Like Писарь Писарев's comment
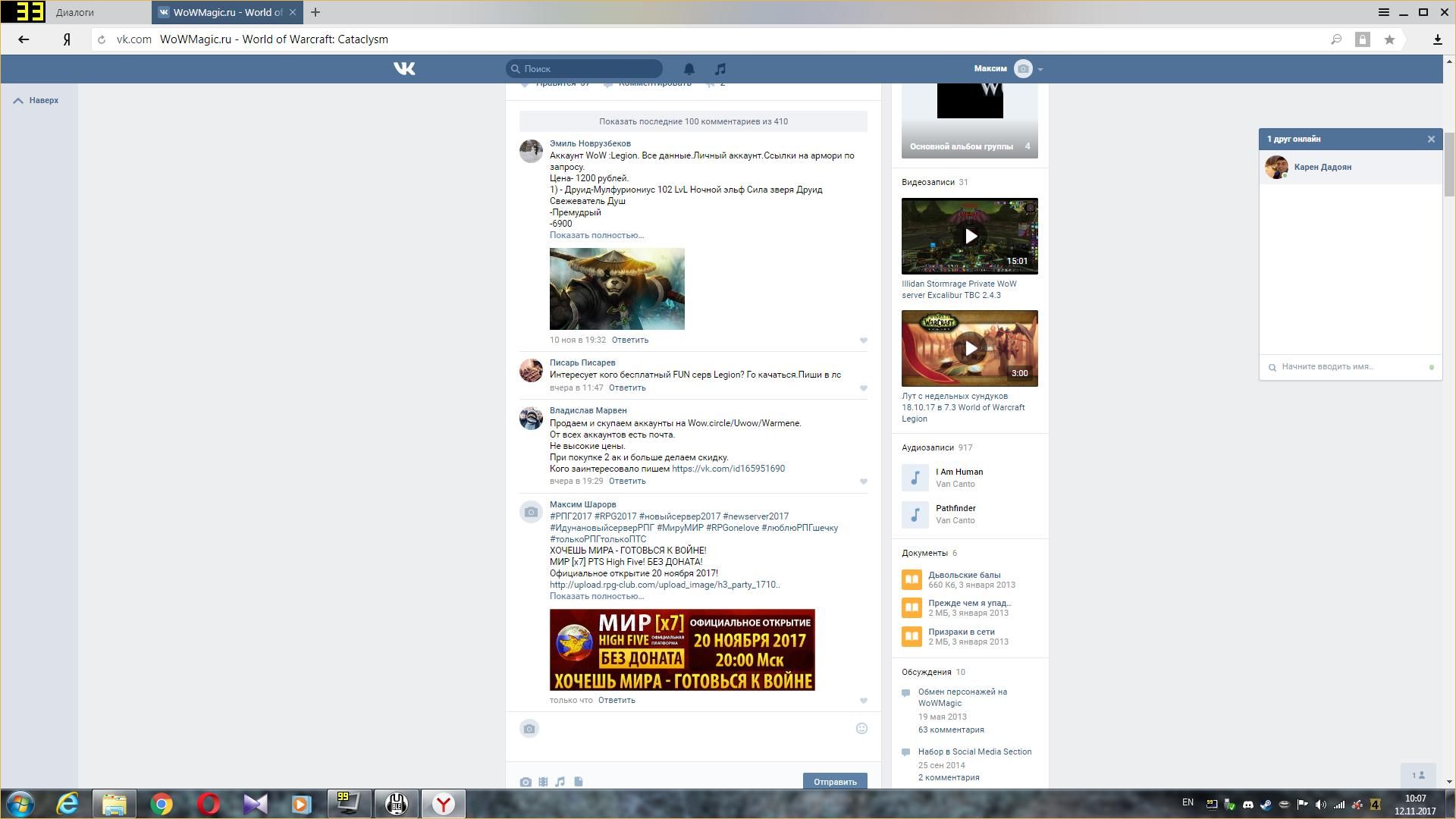1456x819 pixels. click(x=863, y=388)
